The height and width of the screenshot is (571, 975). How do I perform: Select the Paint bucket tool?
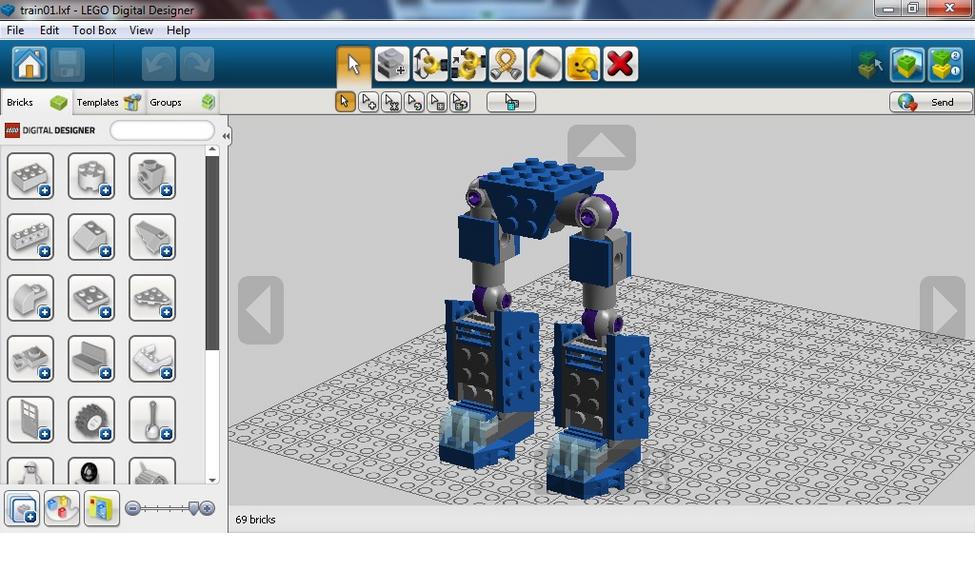[x=544, y=65]
